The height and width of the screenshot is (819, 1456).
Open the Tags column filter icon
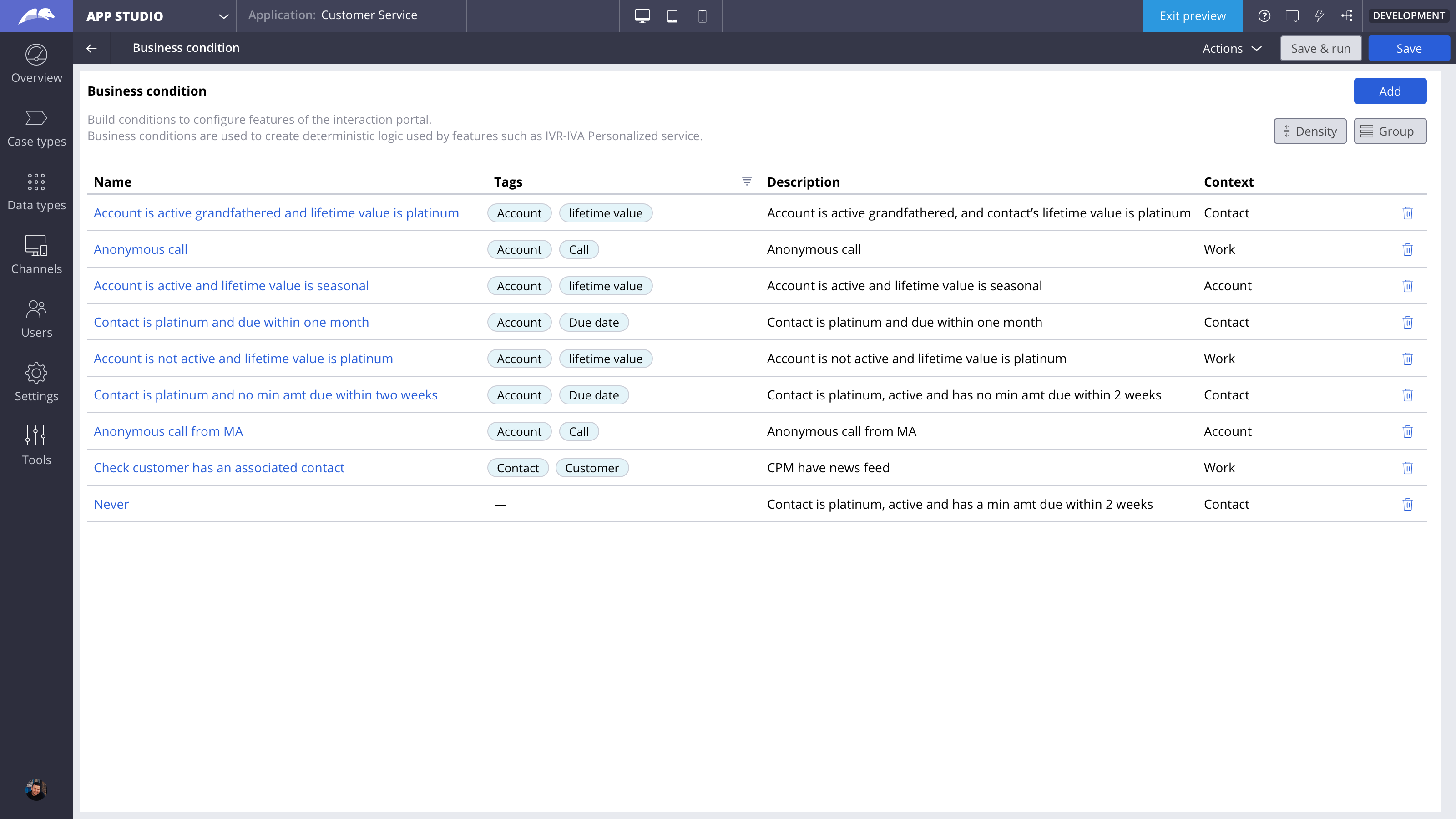pos(747,181)
